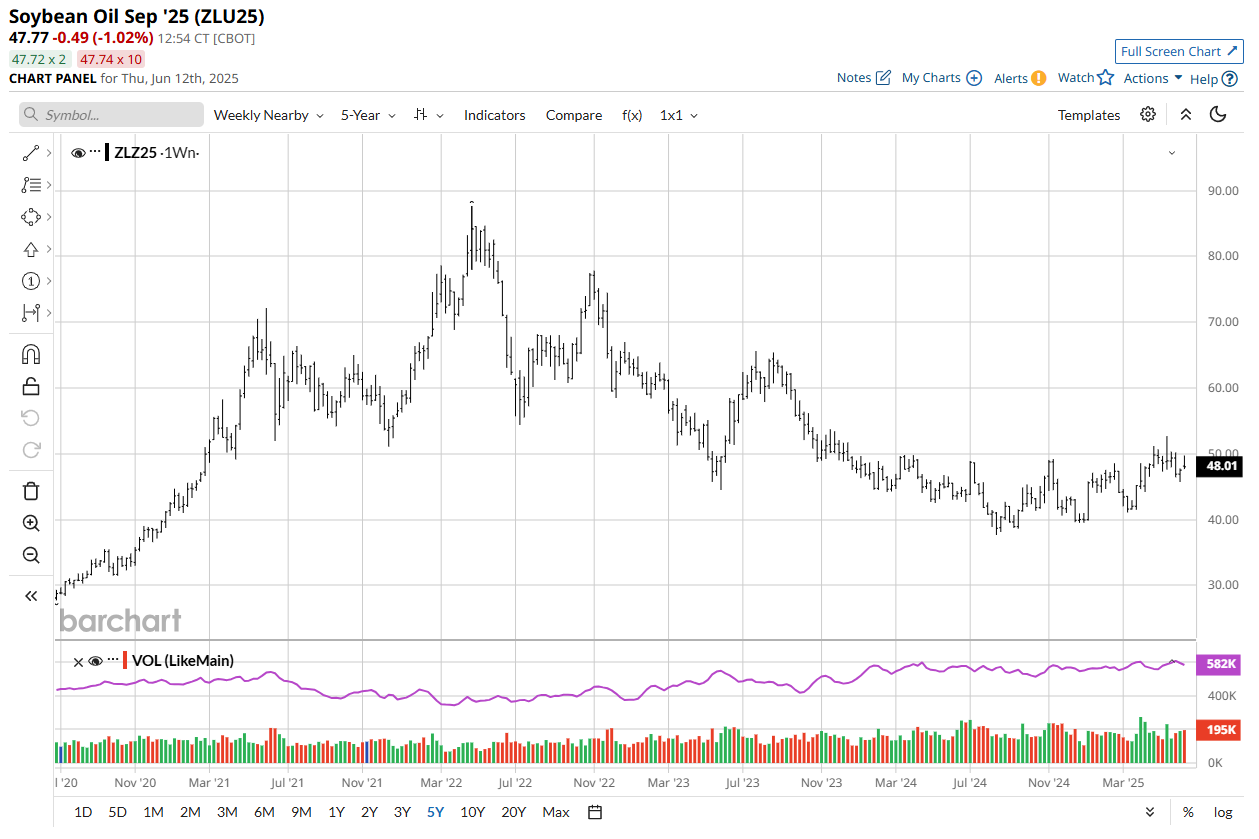1259x839 pixels.
Task: Toggle dark mode moon icon
Action: [1218, 115]
